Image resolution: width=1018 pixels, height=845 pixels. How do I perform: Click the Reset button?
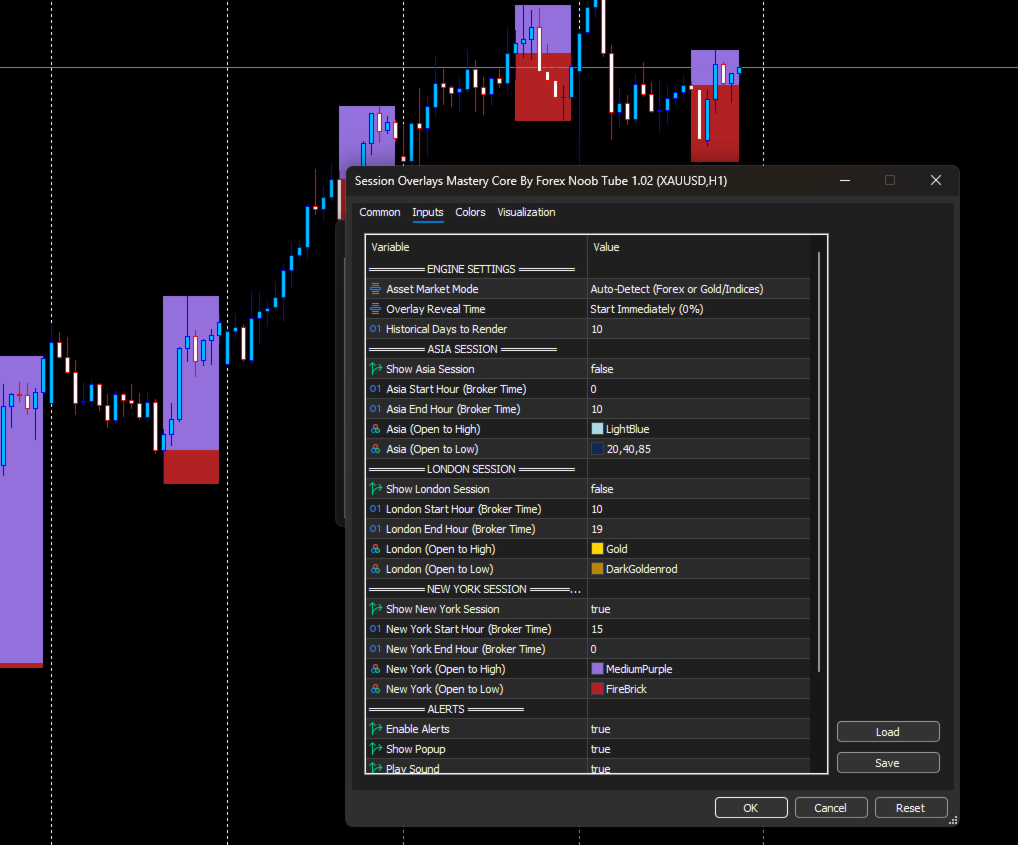(x=910, y=808)
